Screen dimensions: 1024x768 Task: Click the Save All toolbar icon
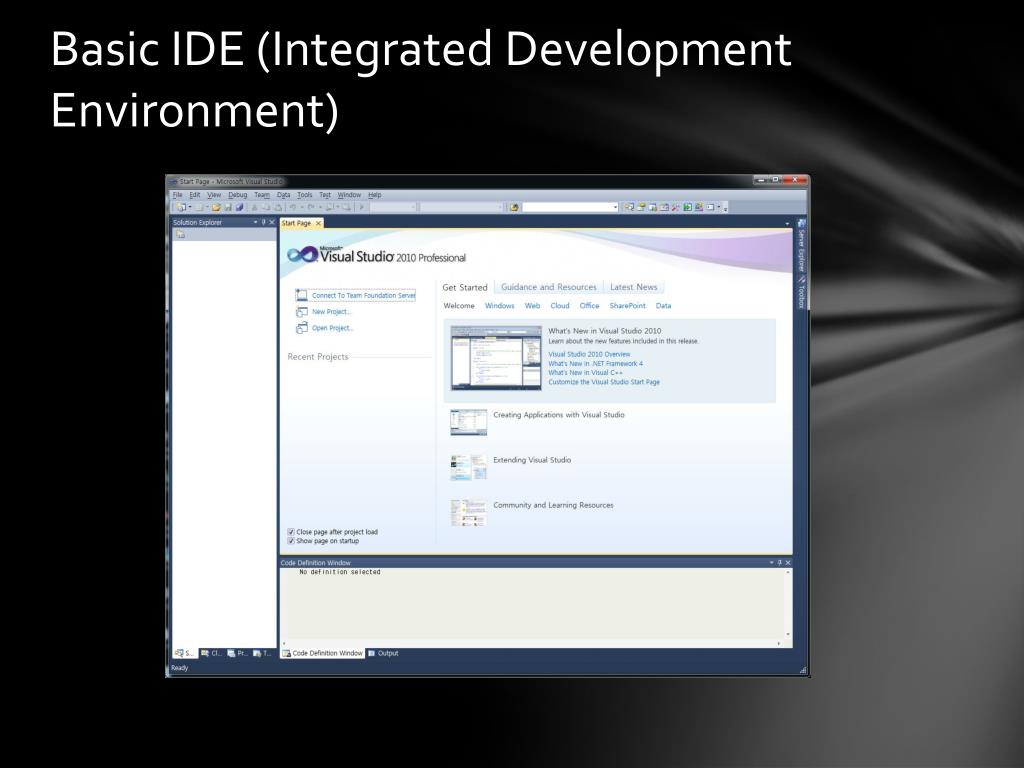pos(240,207)
